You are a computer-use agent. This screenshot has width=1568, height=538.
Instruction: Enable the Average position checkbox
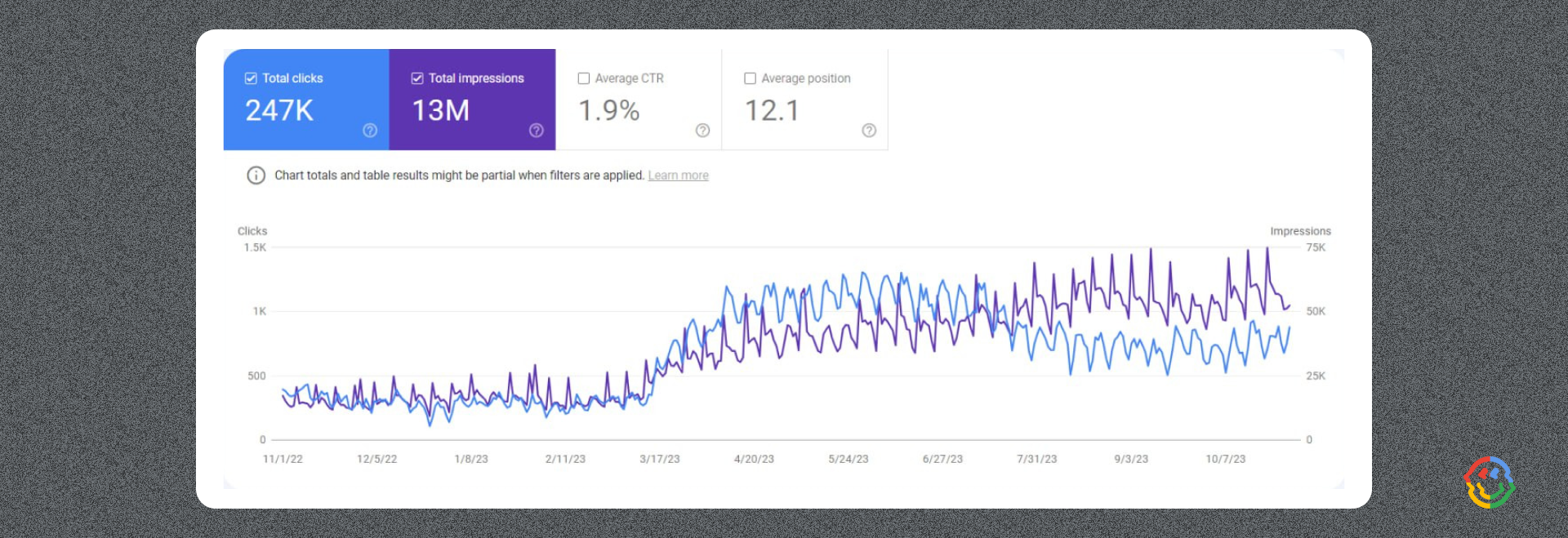750,78
